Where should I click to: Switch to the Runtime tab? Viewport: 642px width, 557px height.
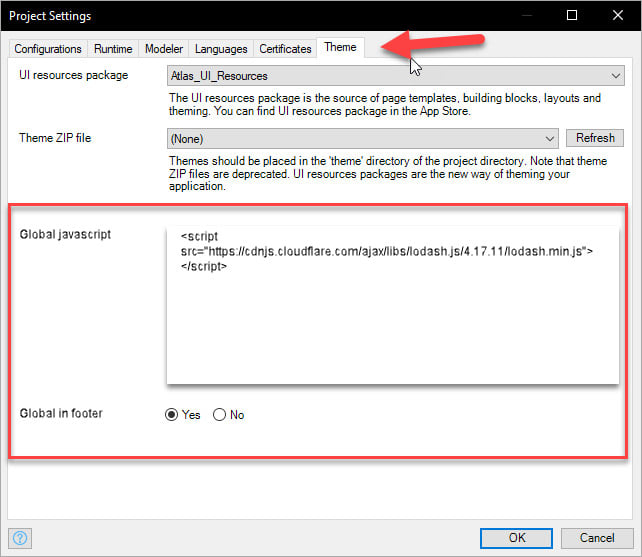click(x=113, y=49)
